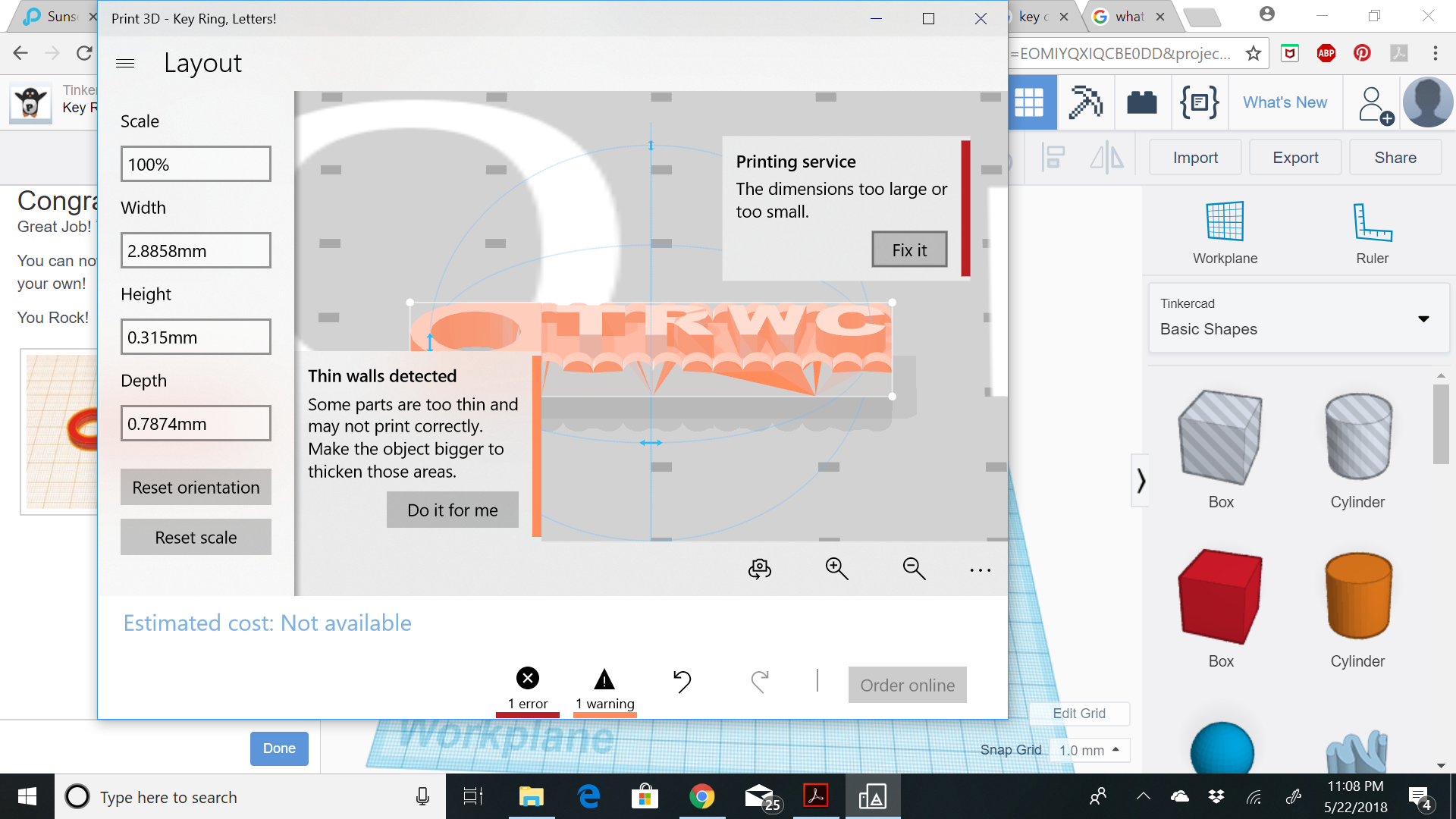The height and width of the screenshot is (819, 1456).
Task: Click the taskbar search box
Action: coord(250,796)
